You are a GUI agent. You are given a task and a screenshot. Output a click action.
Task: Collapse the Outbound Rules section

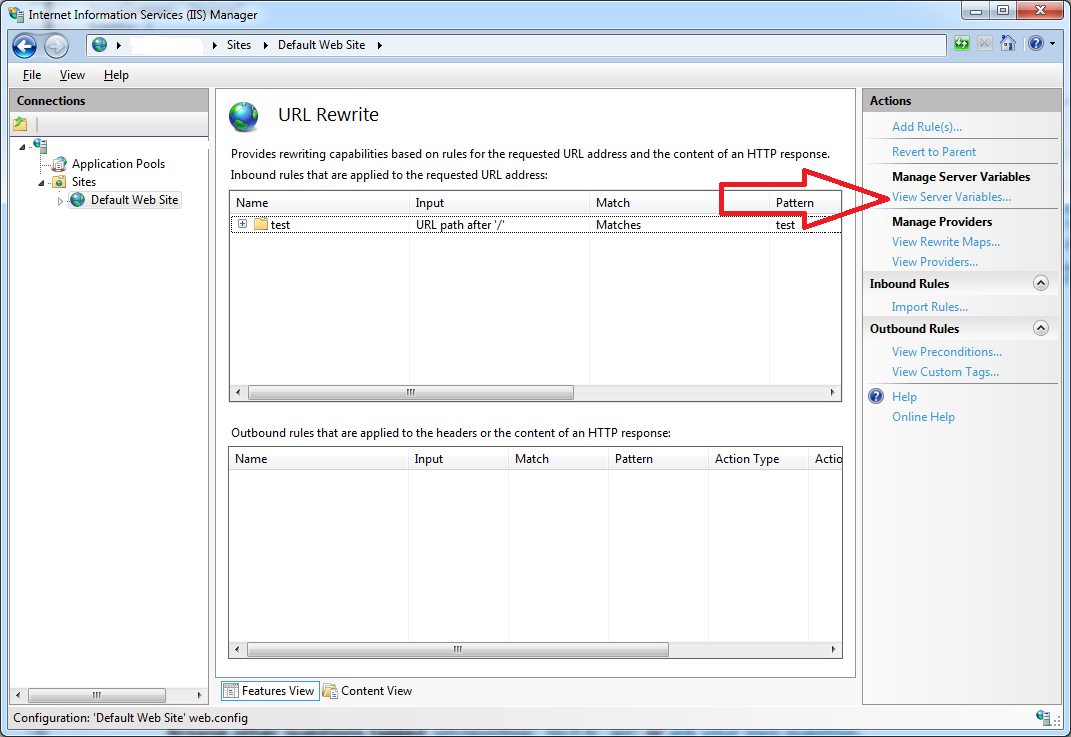coord(1041,329)
